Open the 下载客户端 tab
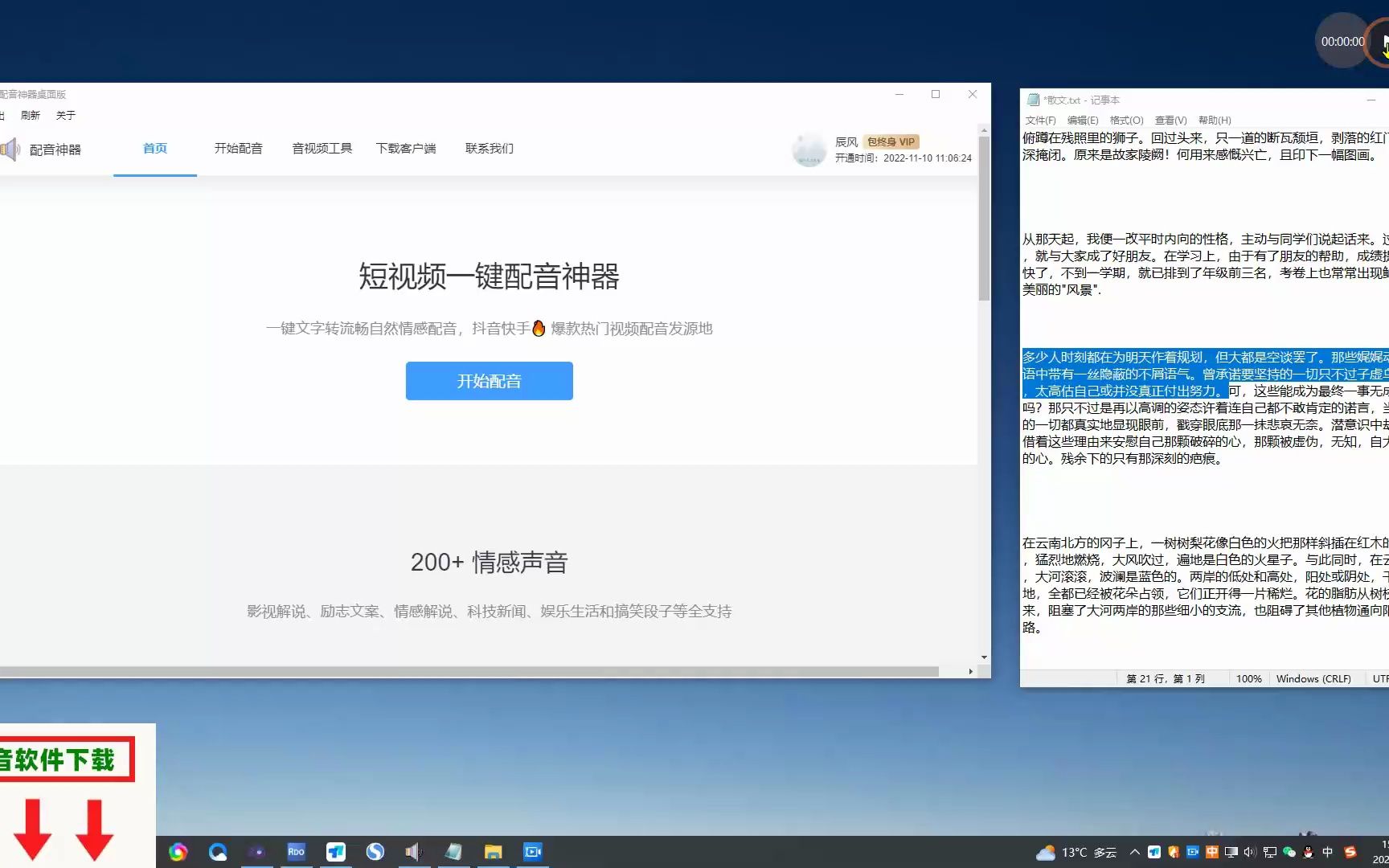Viewport: 1389px width, 868px height. click(x=406, y=149)
